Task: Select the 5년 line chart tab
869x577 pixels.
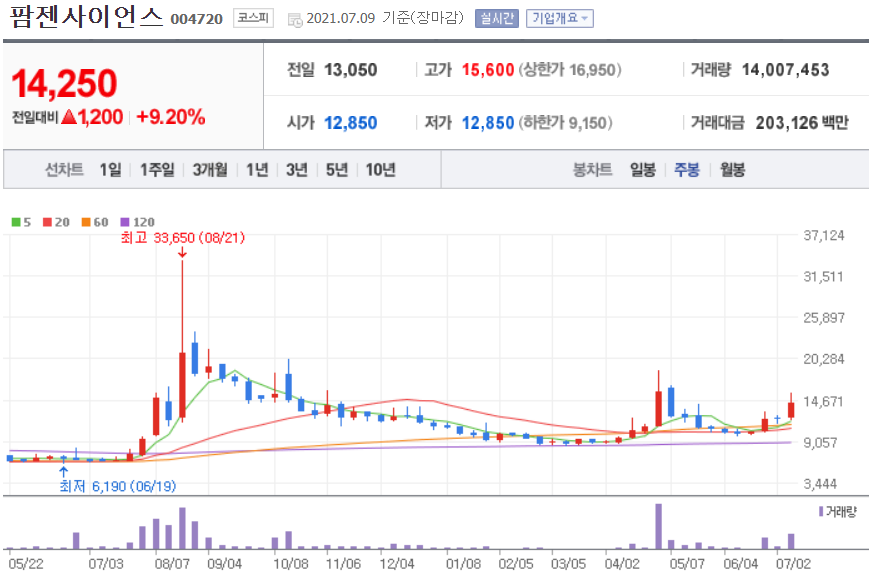Action: 336,170
